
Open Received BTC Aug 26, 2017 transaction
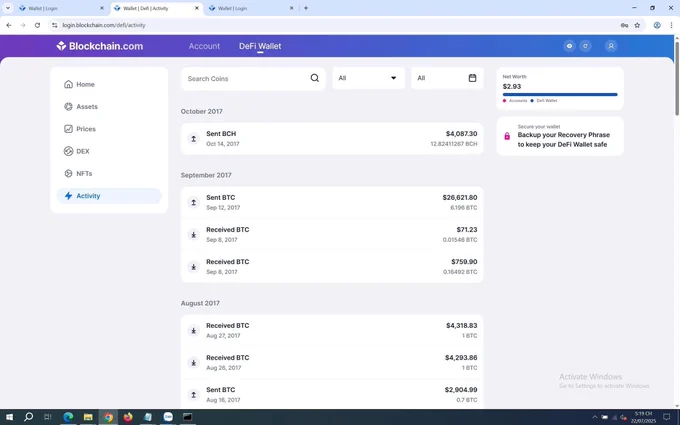point(332,363)
